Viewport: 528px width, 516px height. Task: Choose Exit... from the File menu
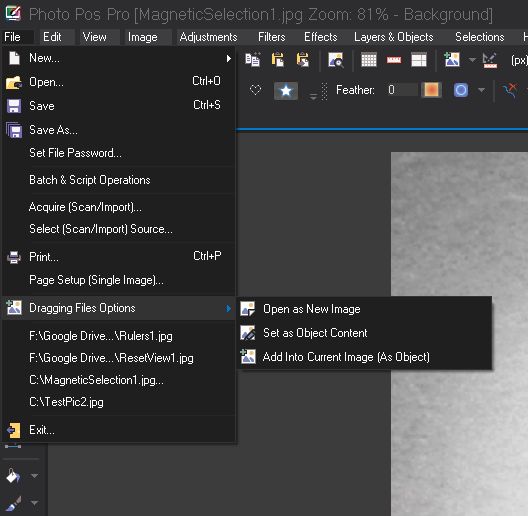pos(119,430)
